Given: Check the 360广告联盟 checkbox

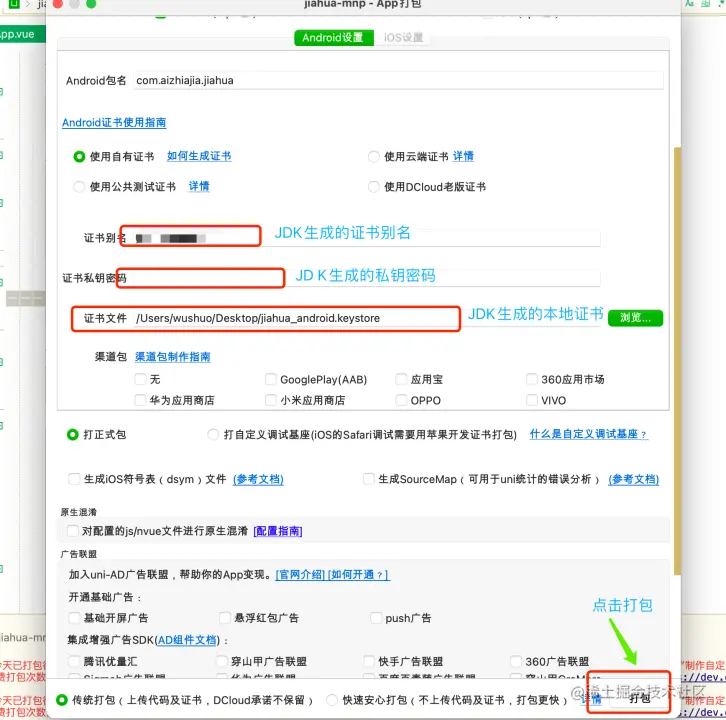Looking at the screenshot, I should pyautogui.click(x=516, y=661).
